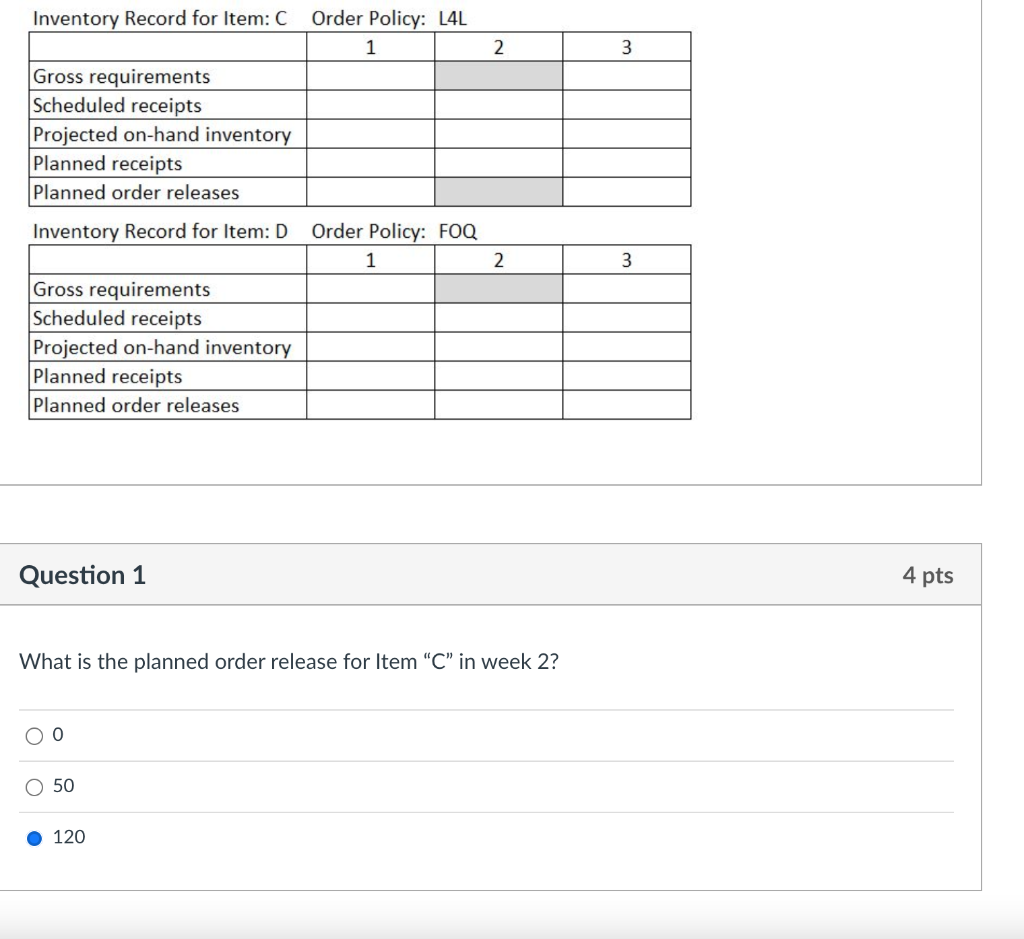Click the Projected on-hand inventory week 1 cell for Item D
The height and width of the screenshot is (939, 1024).
(371, 347)
